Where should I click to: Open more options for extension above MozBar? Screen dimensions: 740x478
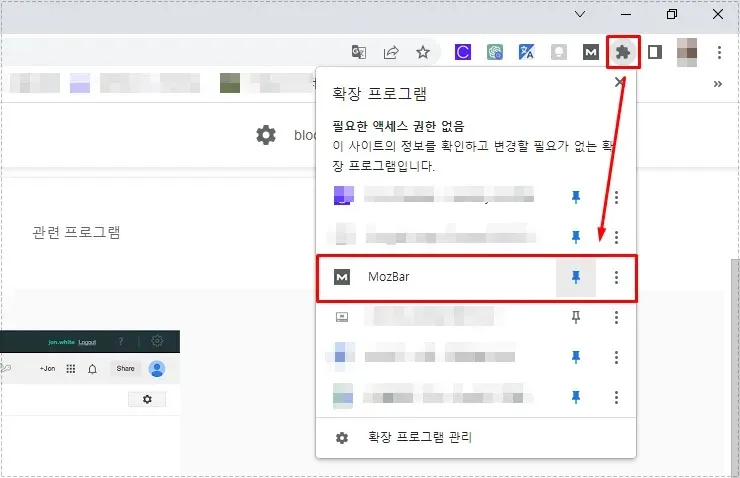pyautogui.click(x=616, y=236)
